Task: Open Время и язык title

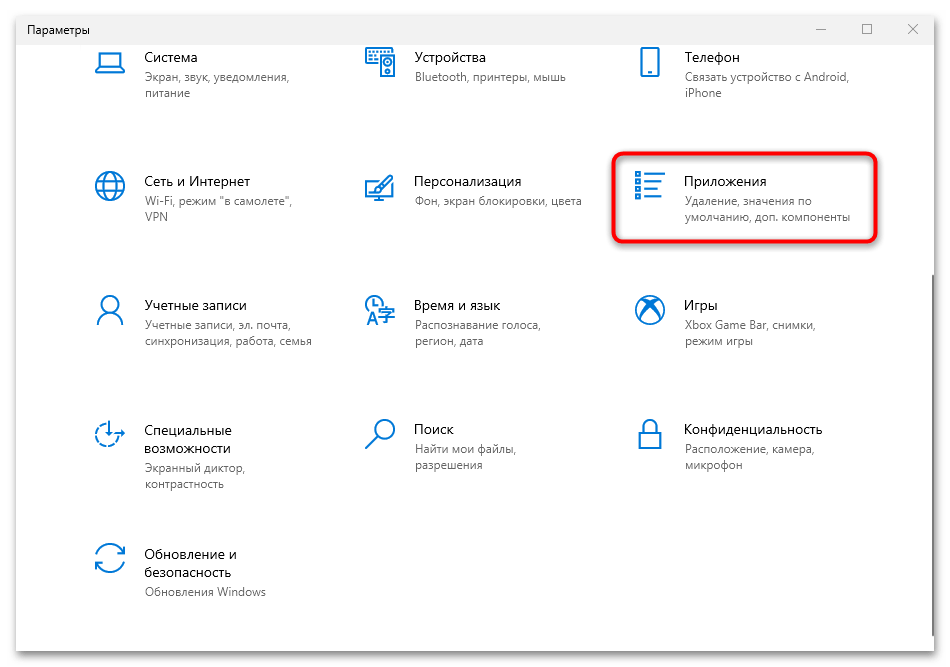Action: coord(457,305)
